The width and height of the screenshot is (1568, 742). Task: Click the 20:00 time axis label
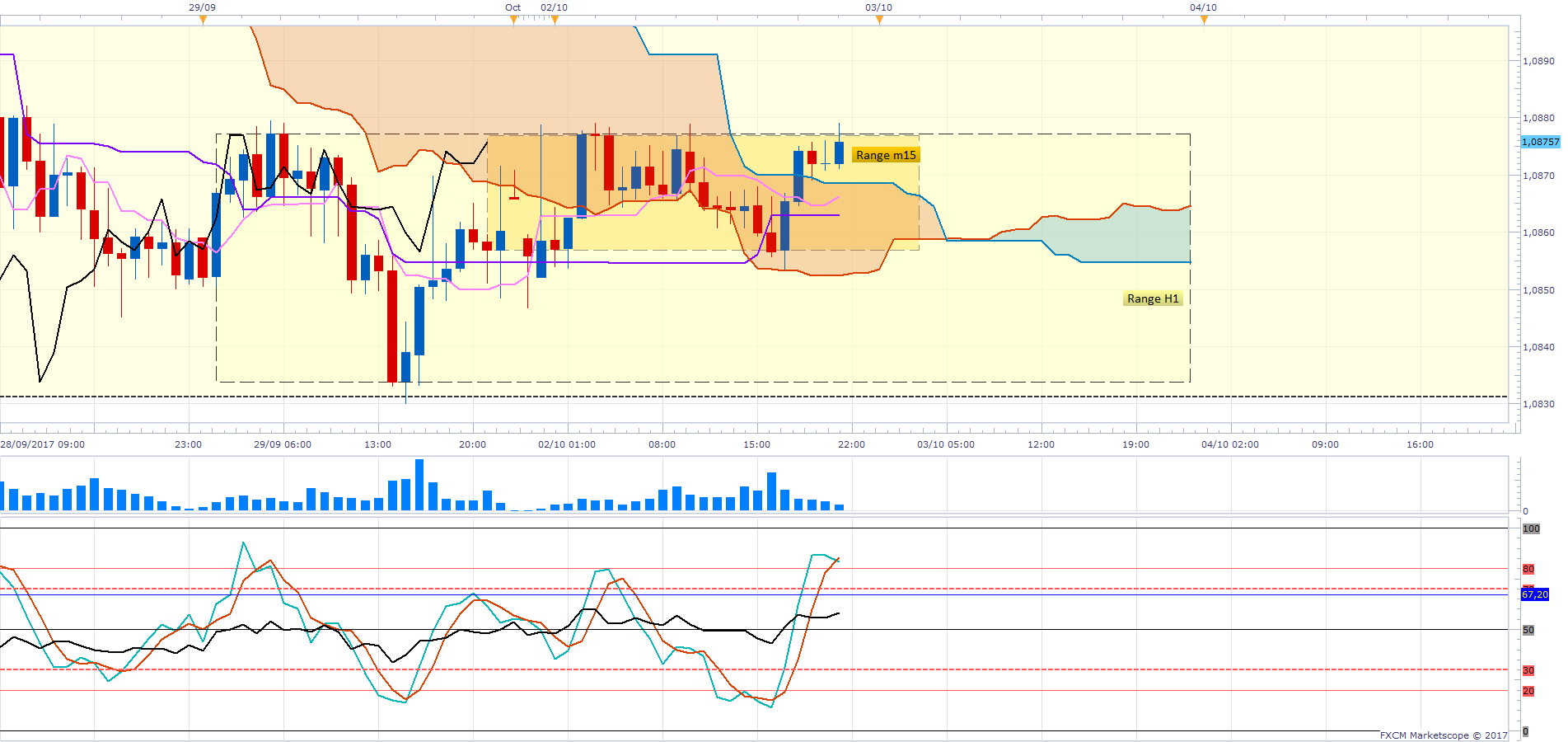click(473, 444)
